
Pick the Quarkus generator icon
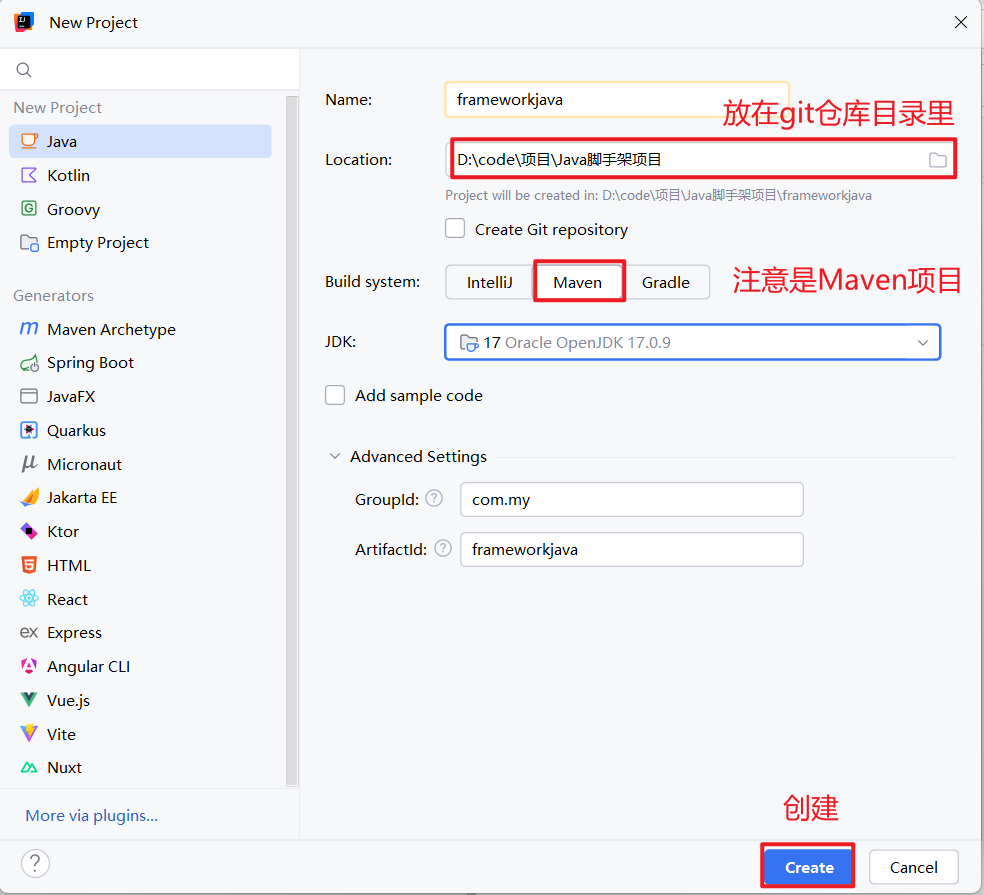pyautogui.click(x=29, y=430)
